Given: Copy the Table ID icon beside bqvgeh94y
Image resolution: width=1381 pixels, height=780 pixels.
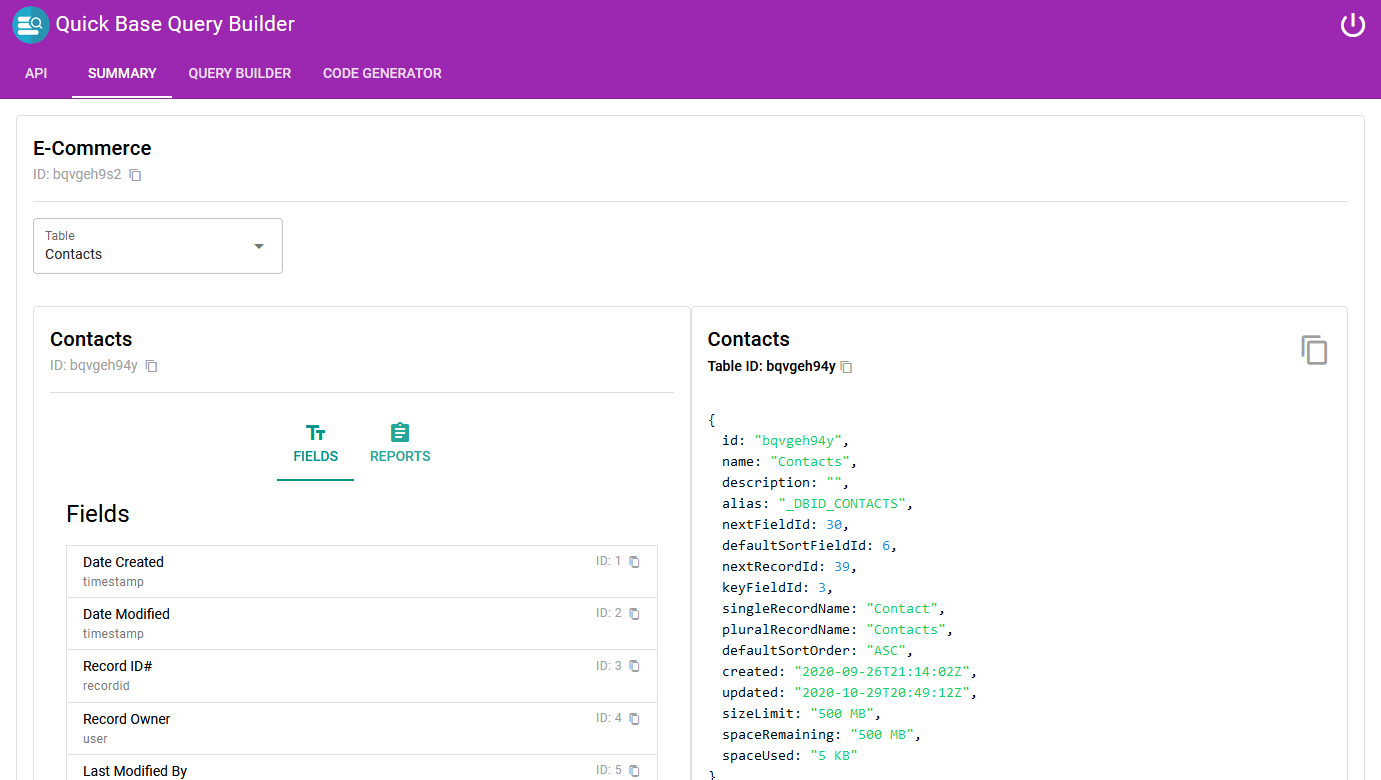Looking at the screenshot, I should [x=846, y=367].
